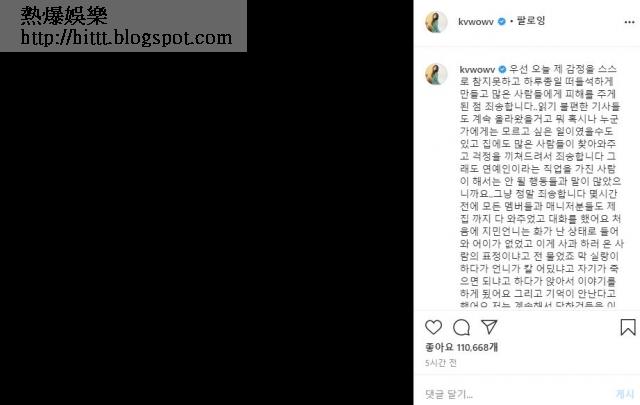Toggle the 팔로잉 following status button
640x405 pixels.
point(531,20)
